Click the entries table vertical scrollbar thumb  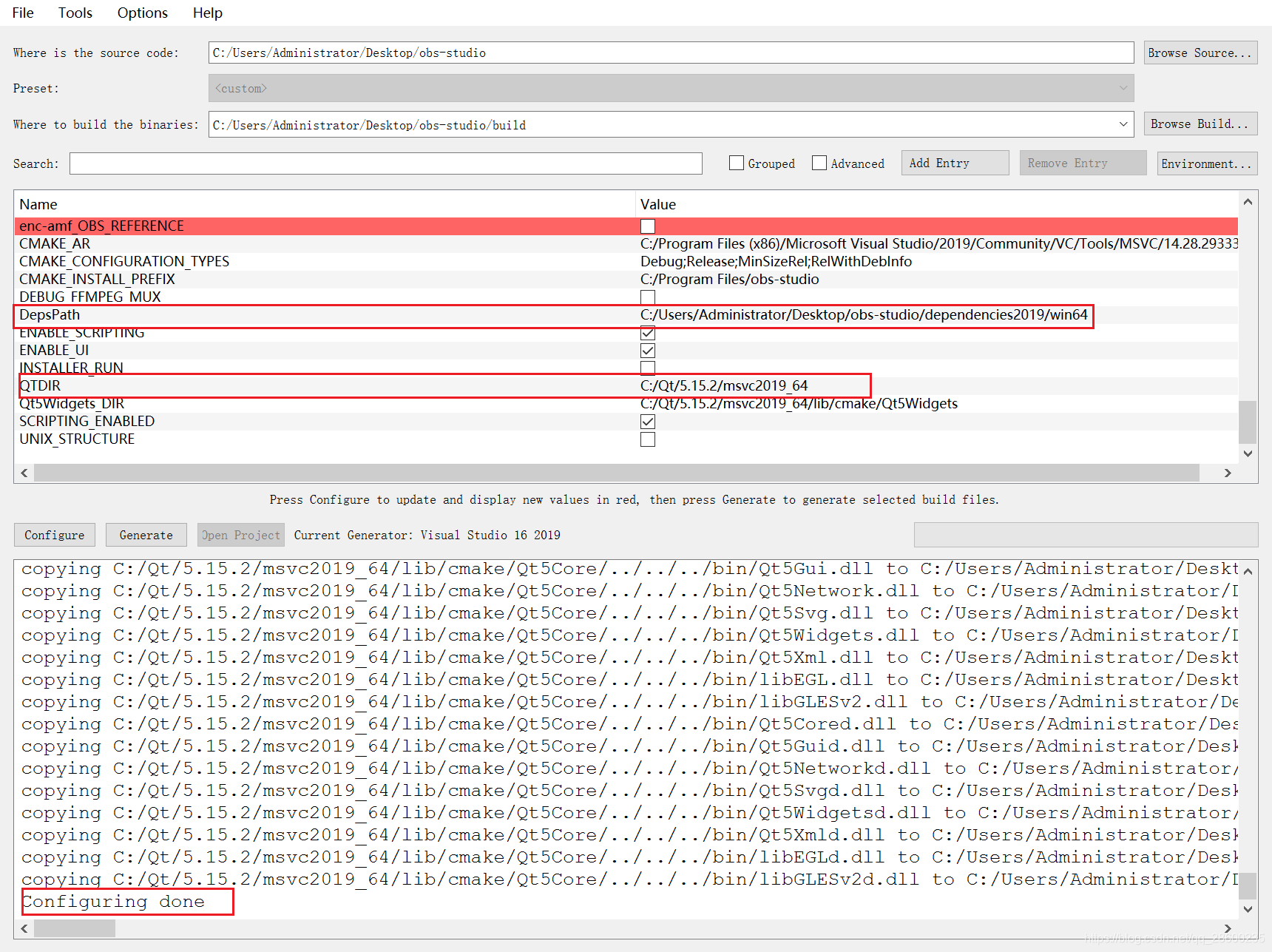(1248, 422)
